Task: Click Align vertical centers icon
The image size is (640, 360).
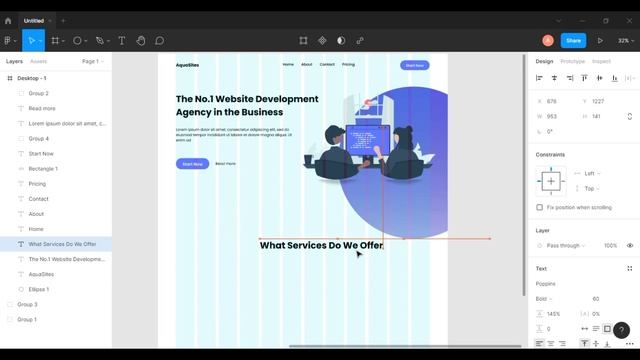Action: [600, 78]
